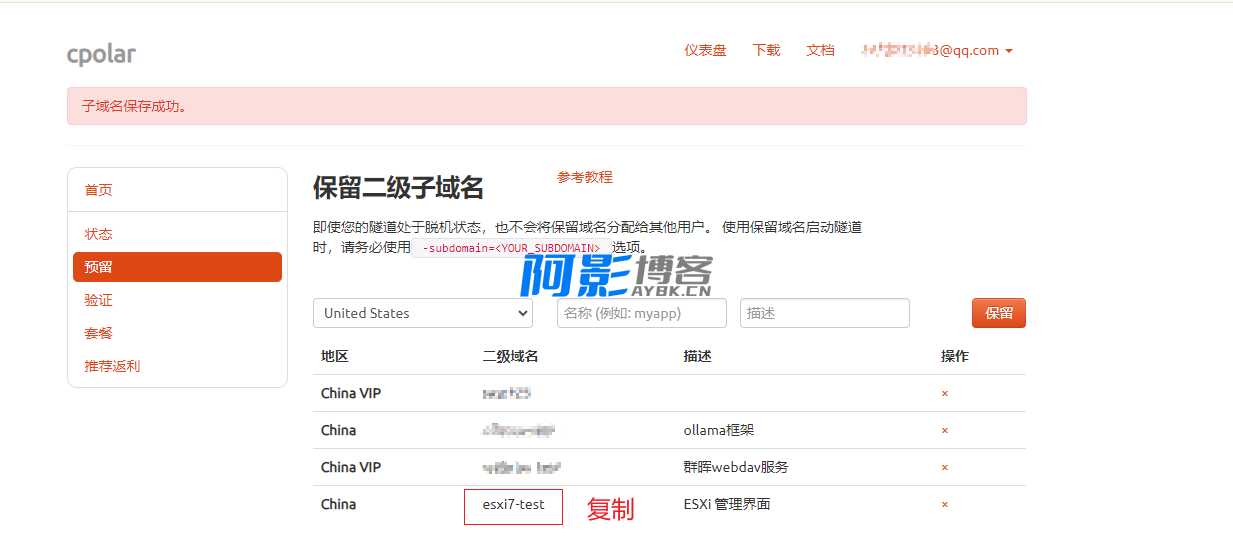Open 推荐返利 in the sidebar
Image resolution: width=1233 pixels, height=551 pixels.
coord(112,366)
